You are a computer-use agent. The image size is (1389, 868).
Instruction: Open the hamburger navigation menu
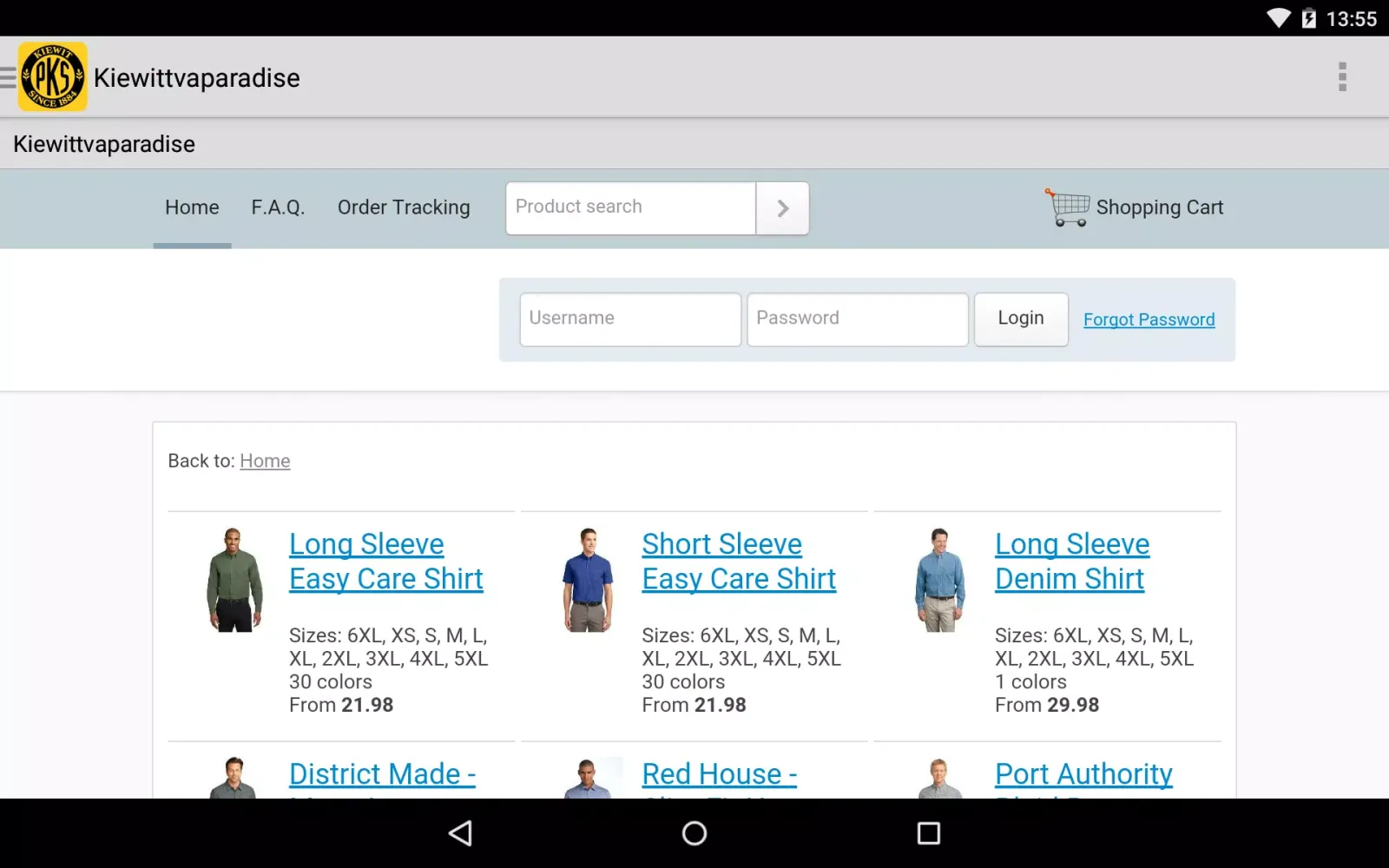click(9, 76)
